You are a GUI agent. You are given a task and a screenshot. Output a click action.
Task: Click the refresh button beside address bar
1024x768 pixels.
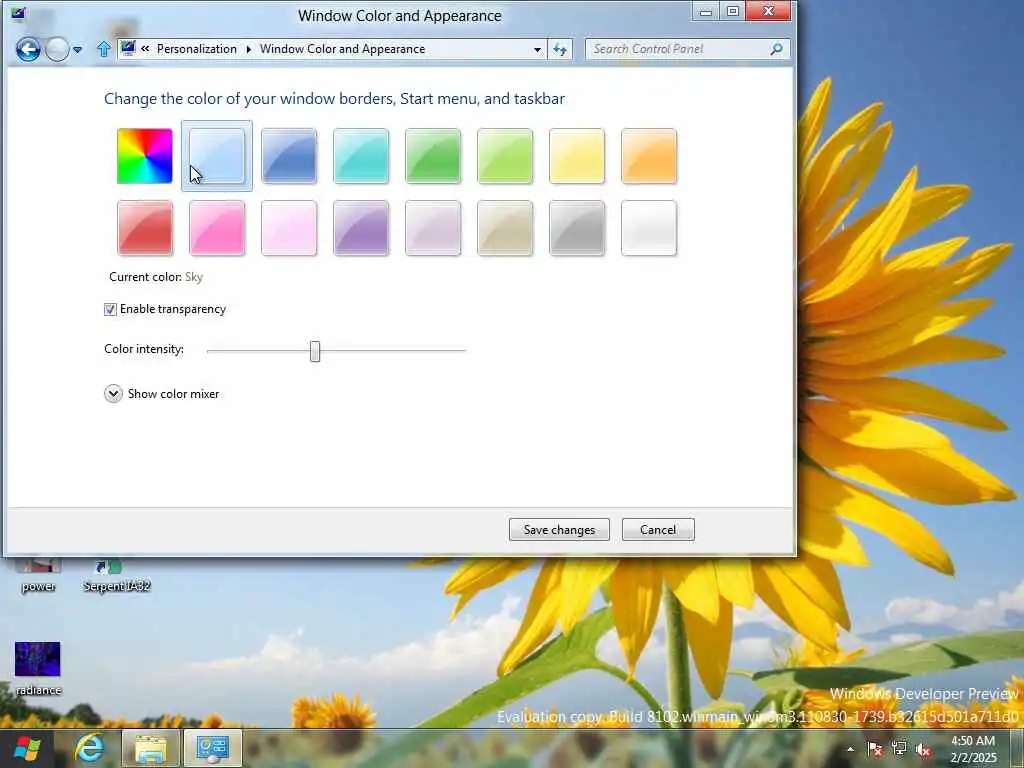560,50
